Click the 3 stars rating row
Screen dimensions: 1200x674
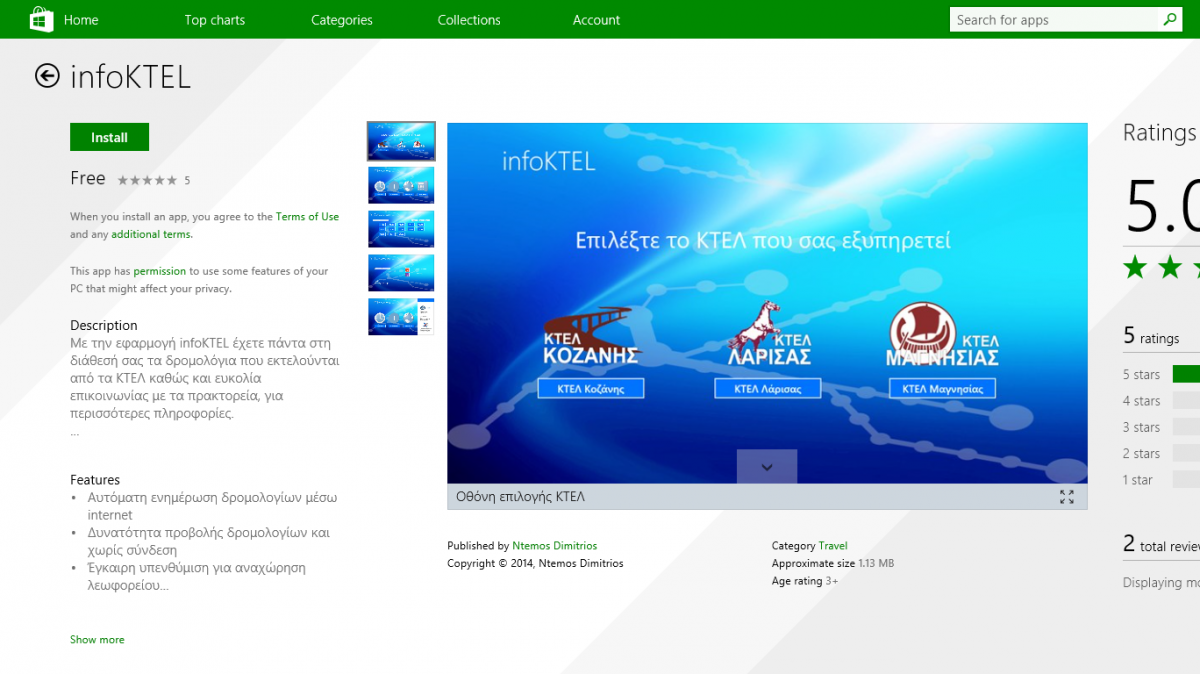[x=1160, y=427]
